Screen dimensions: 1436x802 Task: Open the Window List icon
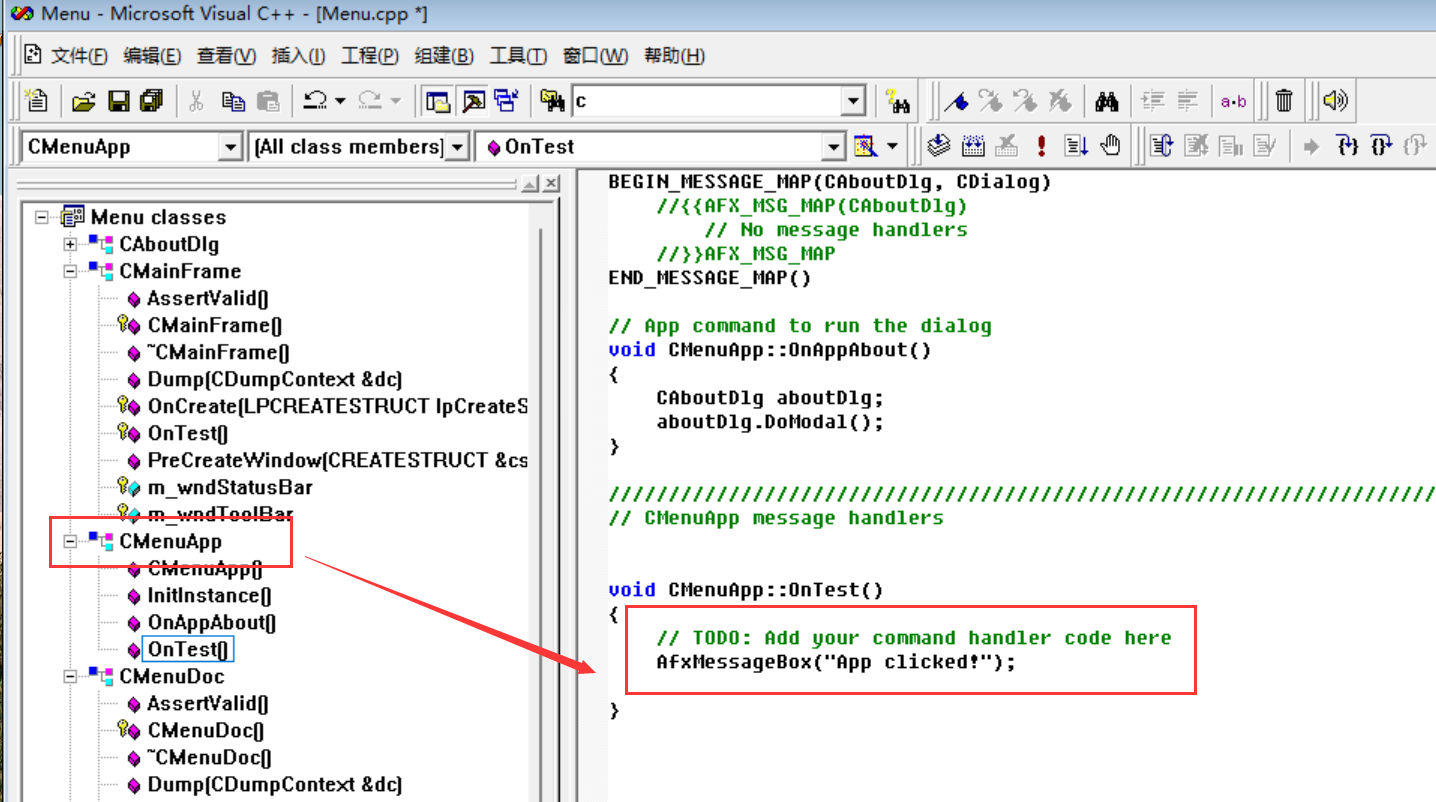coord(506,101)
